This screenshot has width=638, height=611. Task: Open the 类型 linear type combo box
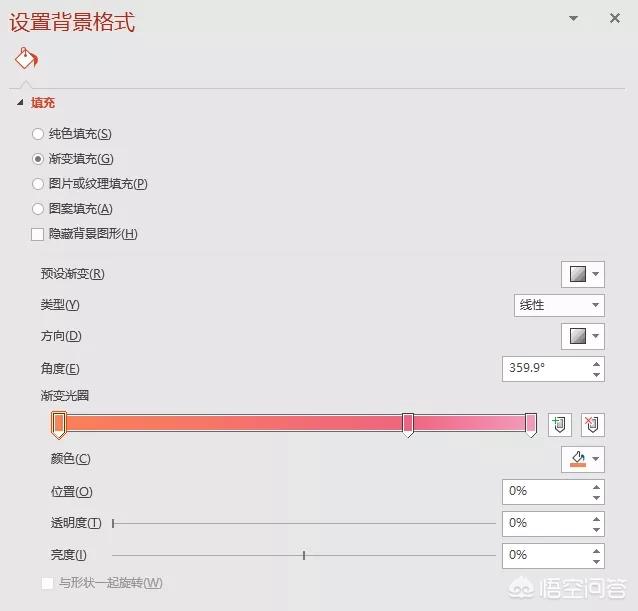point(559,305)
